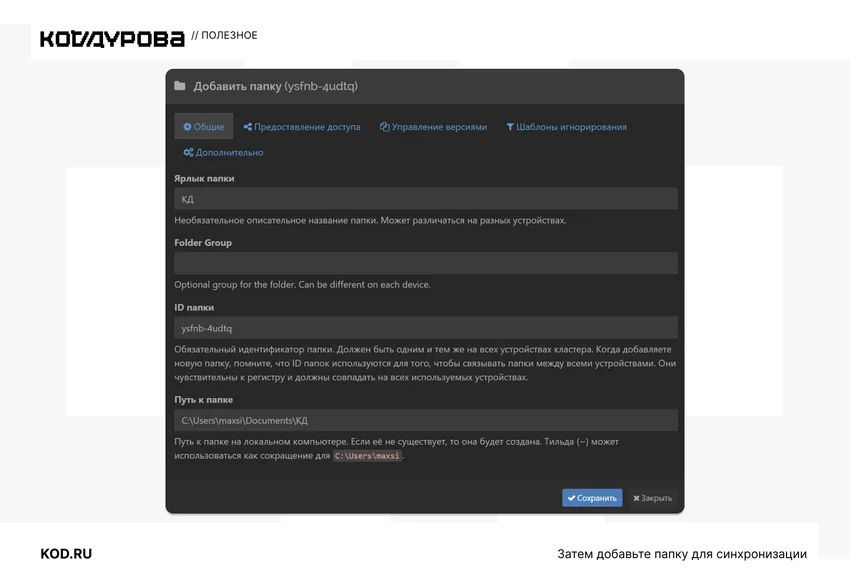850x582 pixels.
Task: Open the Общие tab
Action: point(204,126)
